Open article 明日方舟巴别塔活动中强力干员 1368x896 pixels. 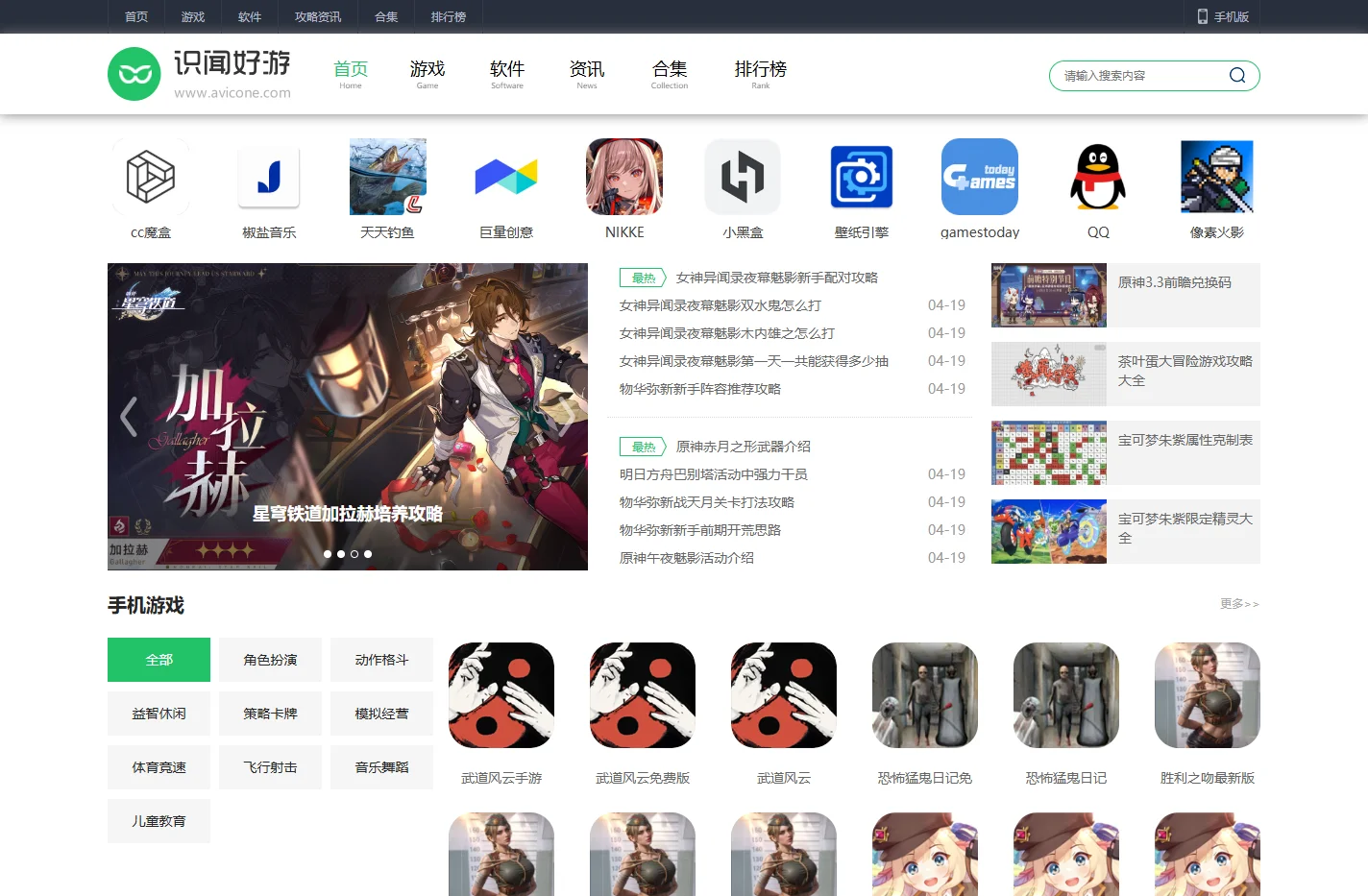pos(714,474)
